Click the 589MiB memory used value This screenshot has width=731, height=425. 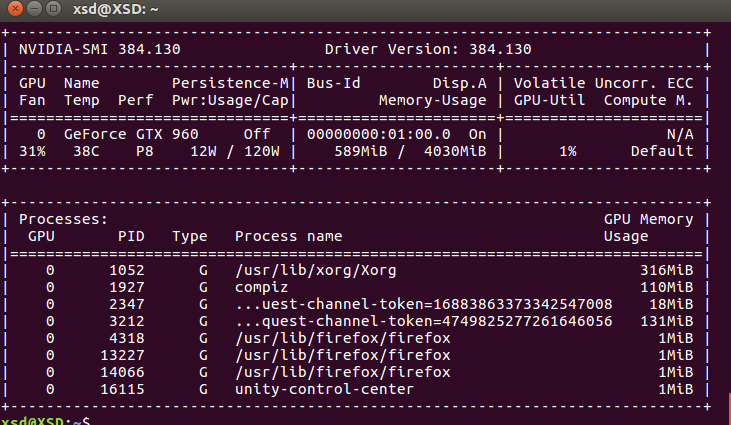(x=361, y=151)
